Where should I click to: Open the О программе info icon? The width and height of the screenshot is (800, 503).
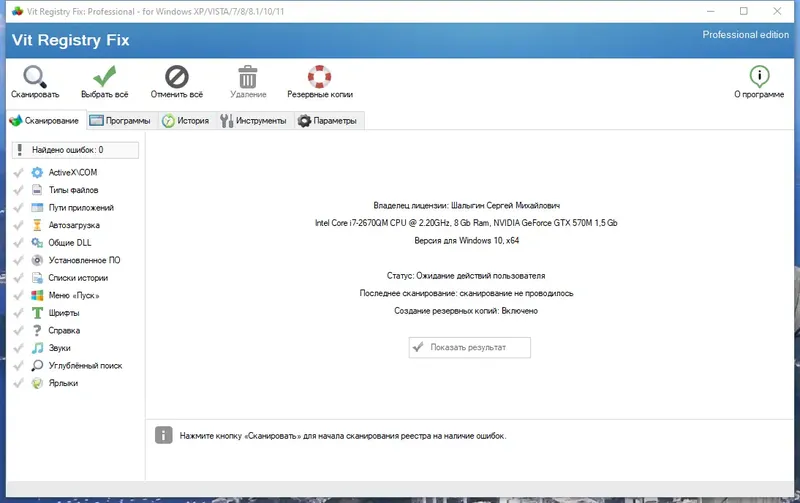(759, 77)
